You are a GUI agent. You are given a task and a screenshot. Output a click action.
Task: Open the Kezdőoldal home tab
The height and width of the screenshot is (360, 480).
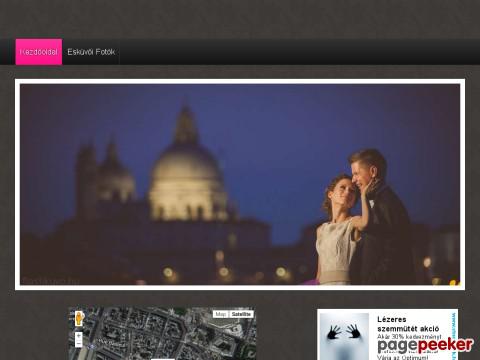pyautogui.click(x=39, y=52)
